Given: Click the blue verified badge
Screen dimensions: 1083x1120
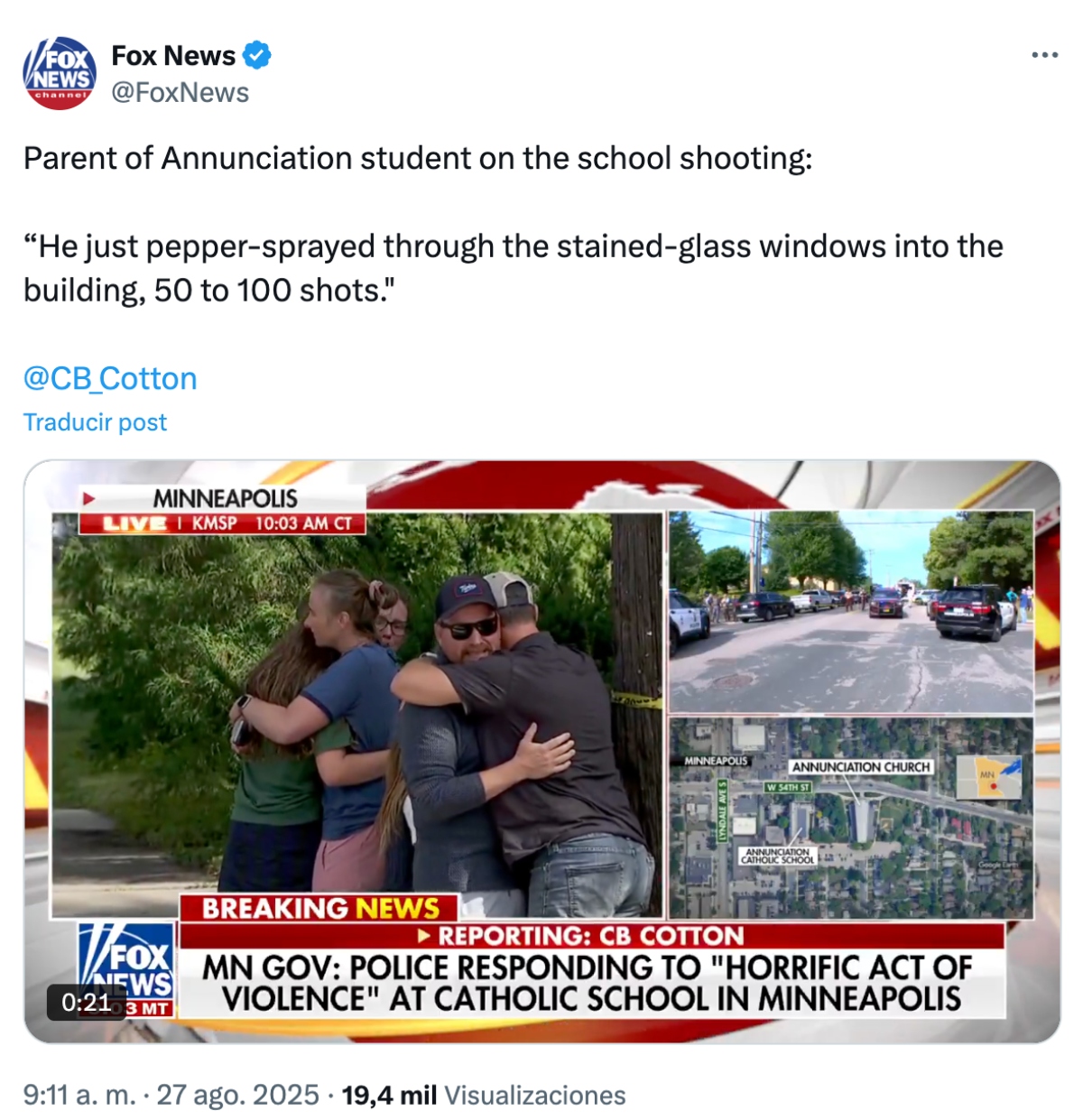Looking at the screenshot, I should point(257,55).
